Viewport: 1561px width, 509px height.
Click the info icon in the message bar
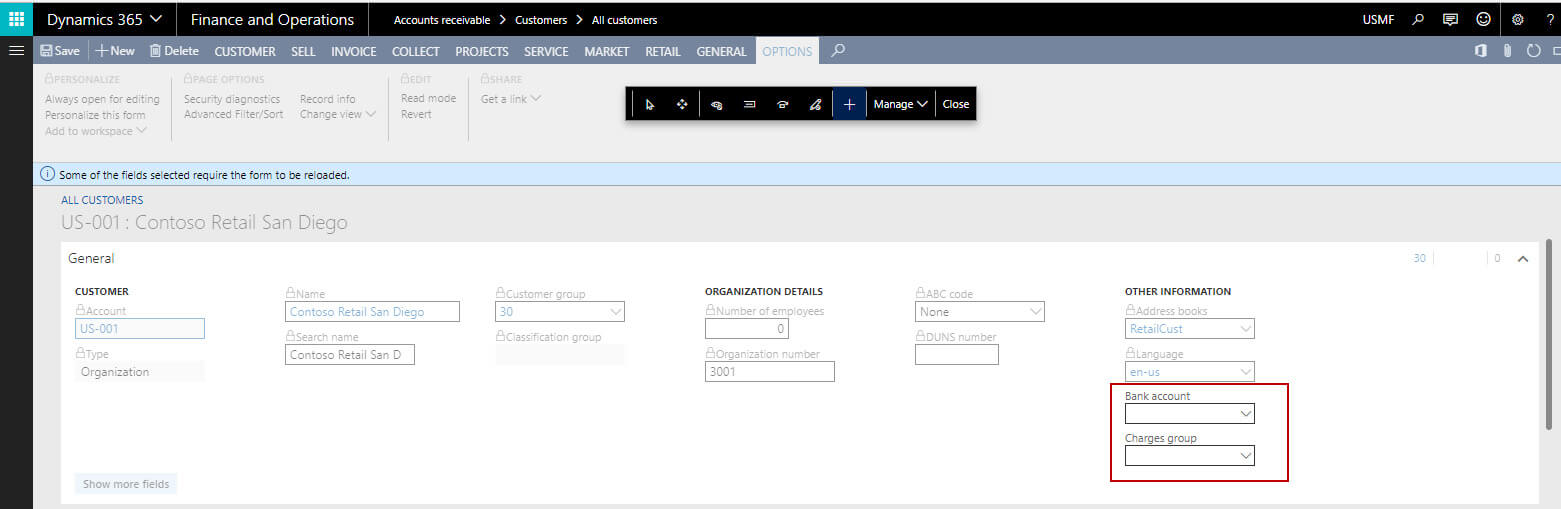coord(47,174)
